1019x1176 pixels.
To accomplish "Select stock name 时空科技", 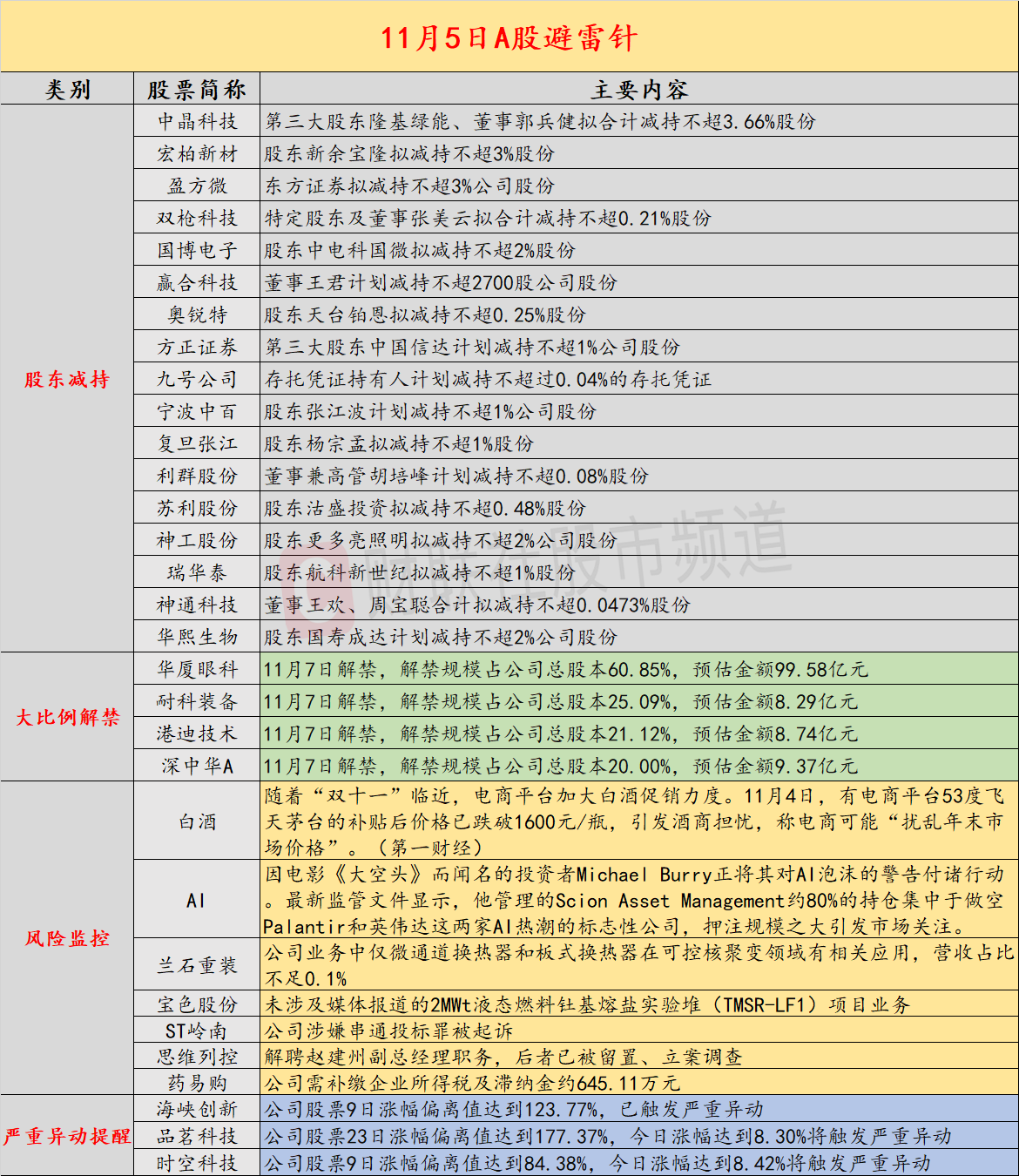I will 197,1163.
